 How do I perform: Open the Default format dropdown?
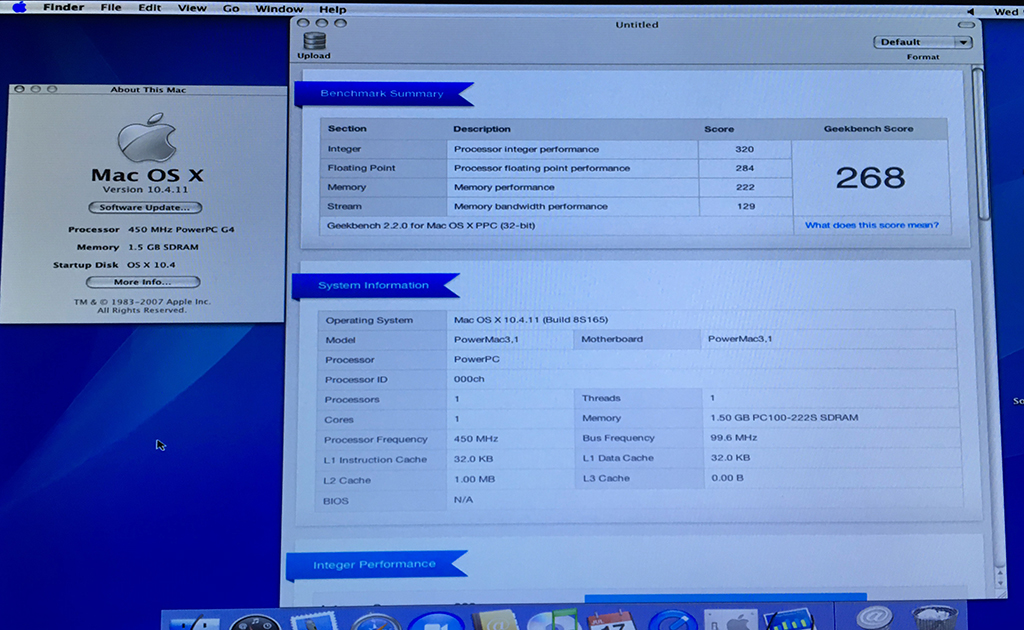tap(922, 42)
